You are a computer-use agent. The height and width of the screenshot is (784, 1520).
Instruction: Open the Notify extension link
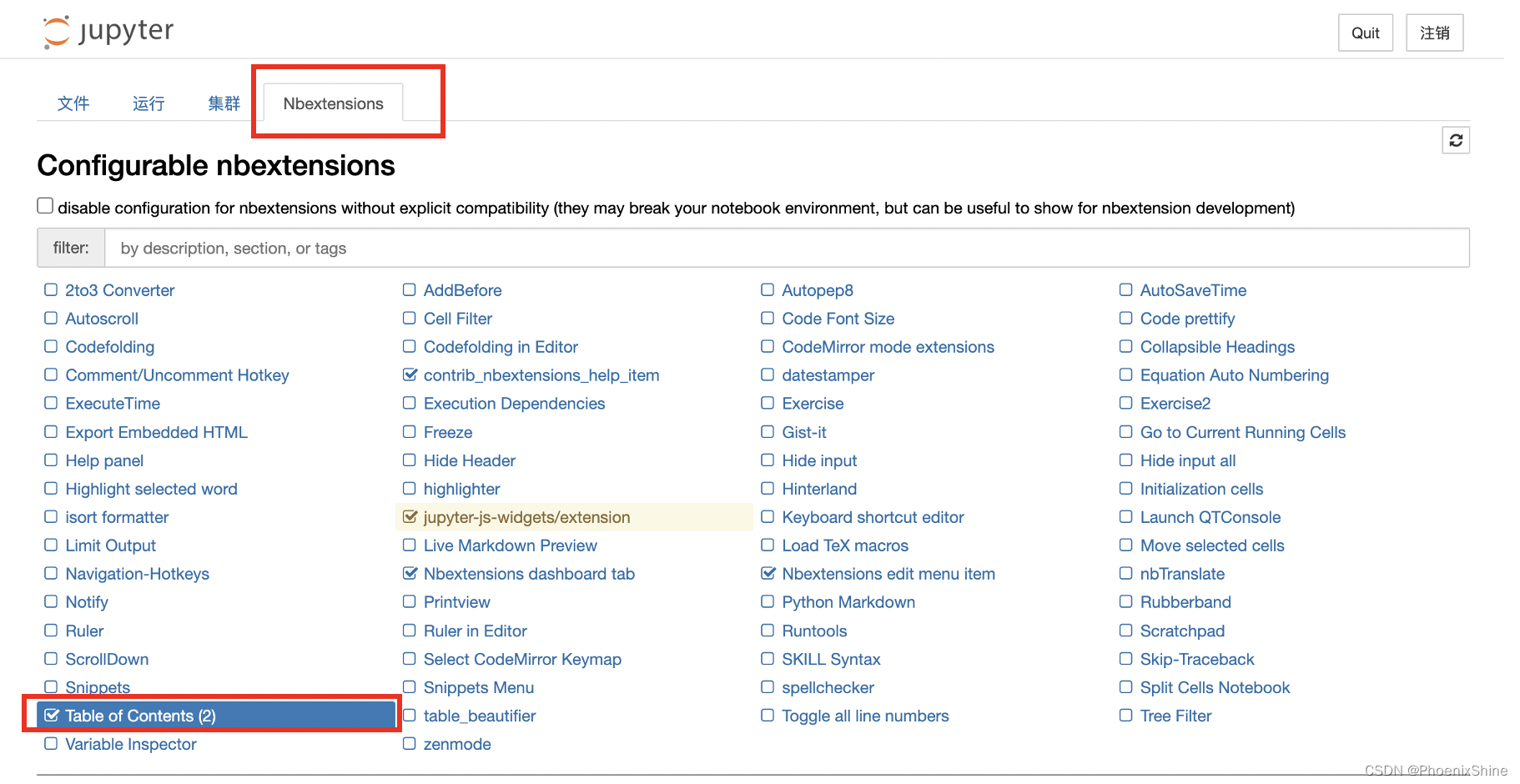point(87,602)
